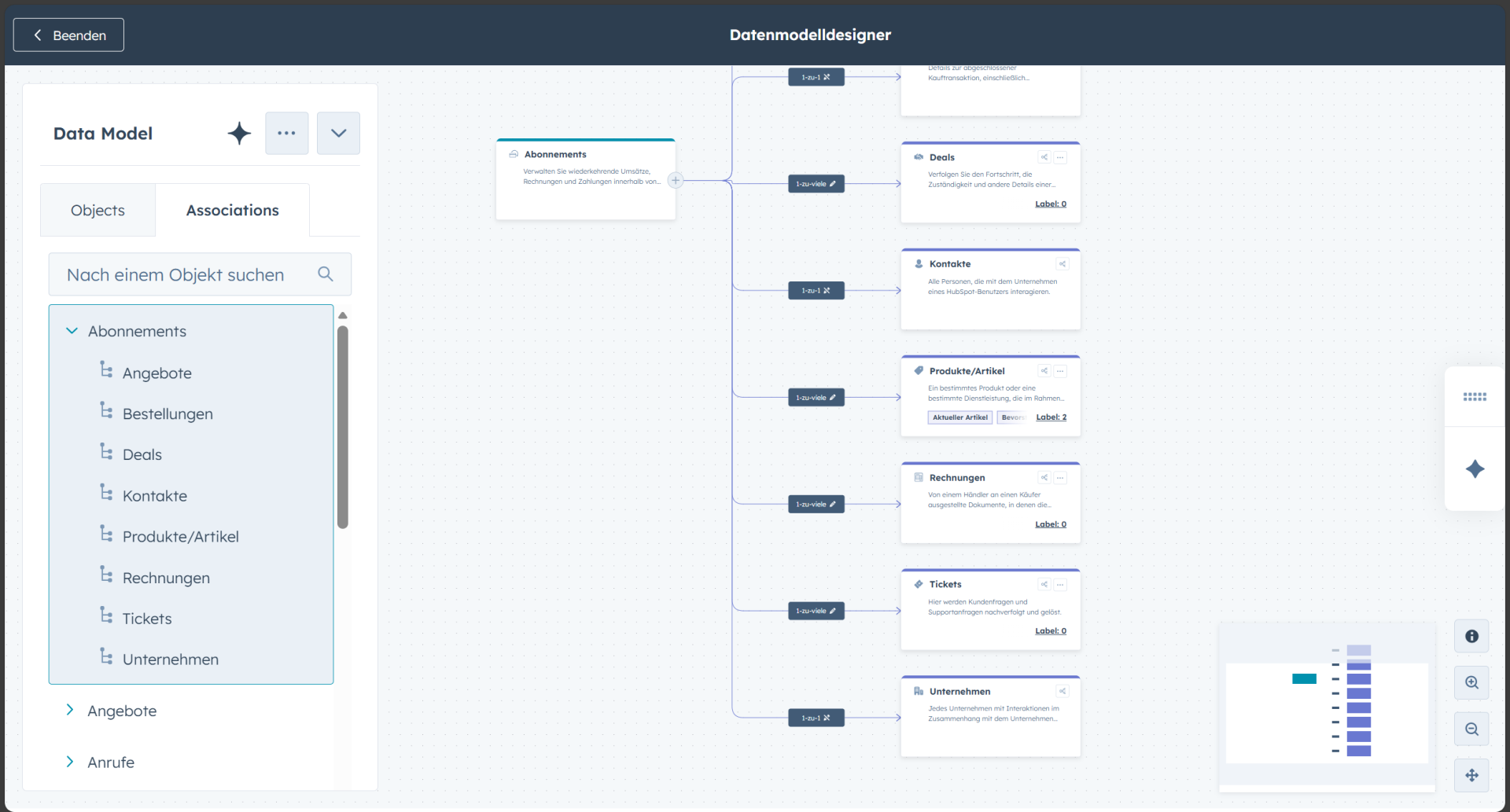Image resolution: width=1510 pixels, height=812 pixels.
Task: Click the grid layout icon on the right panel
Action: pyautogui.click(x=1476, y=397)
